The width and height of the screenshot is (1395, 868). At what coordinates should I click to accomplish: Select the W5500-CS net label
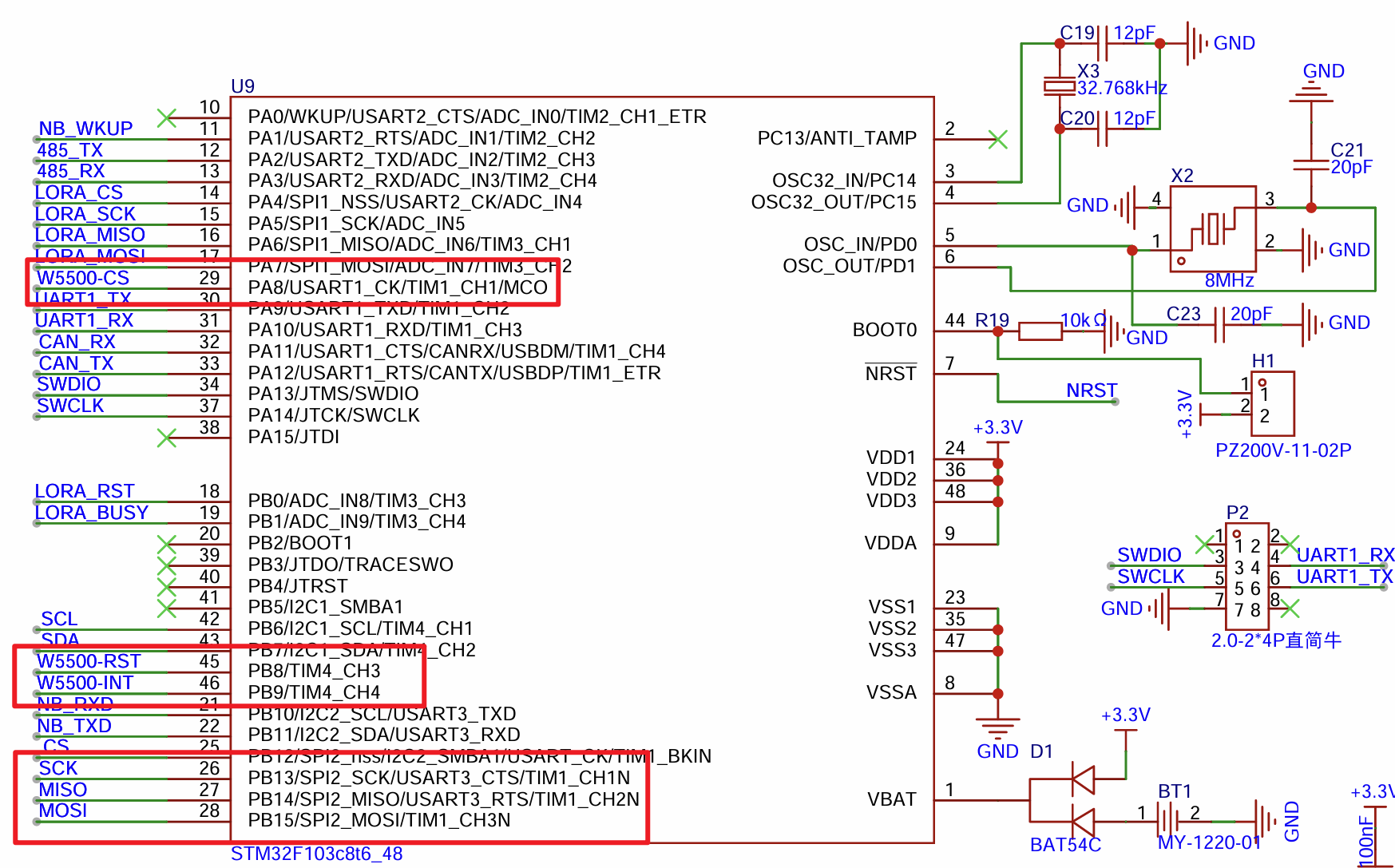[x=83, y=278]
